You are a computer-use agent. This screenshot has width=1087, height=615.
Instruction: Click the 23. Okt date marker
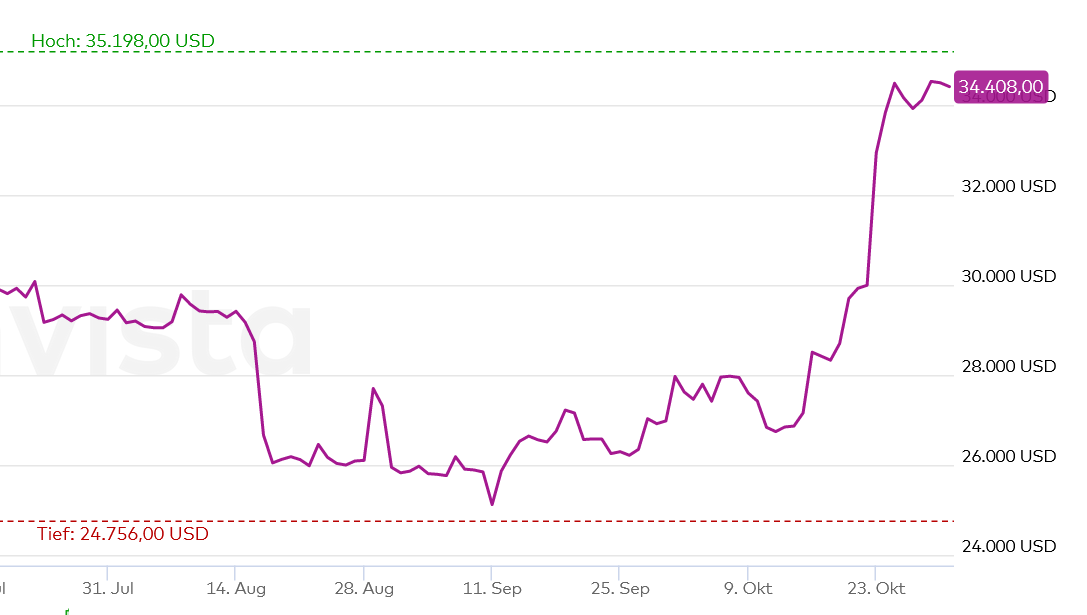point(875,588)
